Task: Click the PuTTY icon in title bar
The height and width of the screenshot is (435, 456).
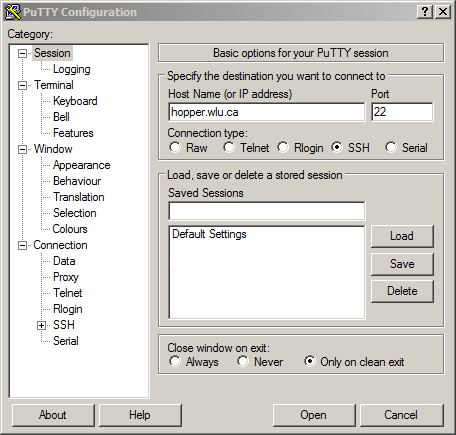Action: coord(13,12)
